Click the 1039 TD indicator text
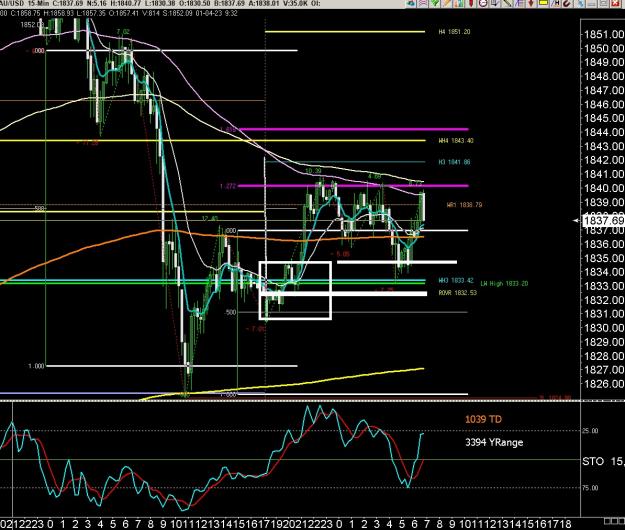This screenshot has height=530, width=625. point(483,419)
